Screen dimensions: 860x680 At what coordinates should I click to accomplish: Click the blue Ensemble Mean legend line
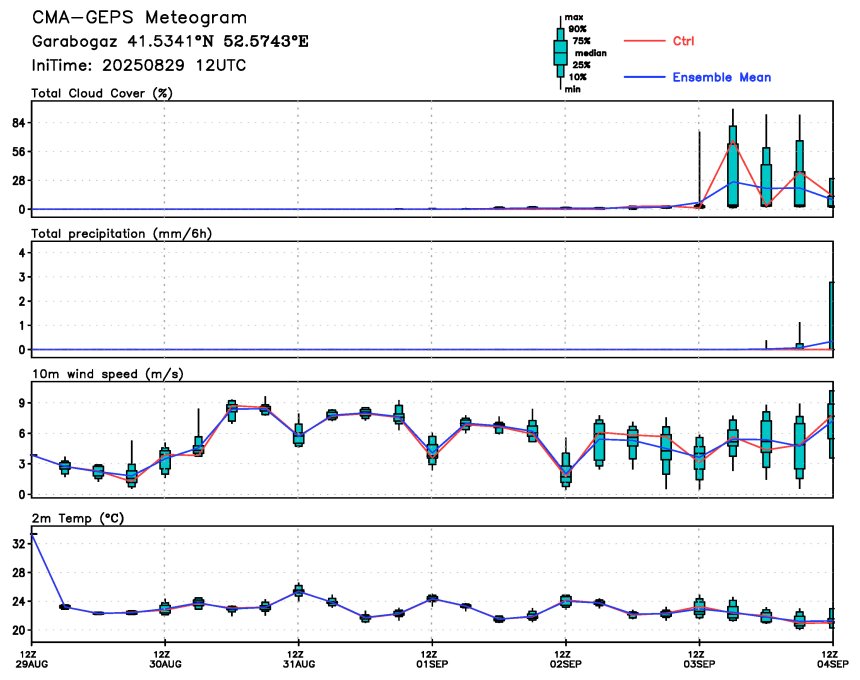click(x=644, y=77)
